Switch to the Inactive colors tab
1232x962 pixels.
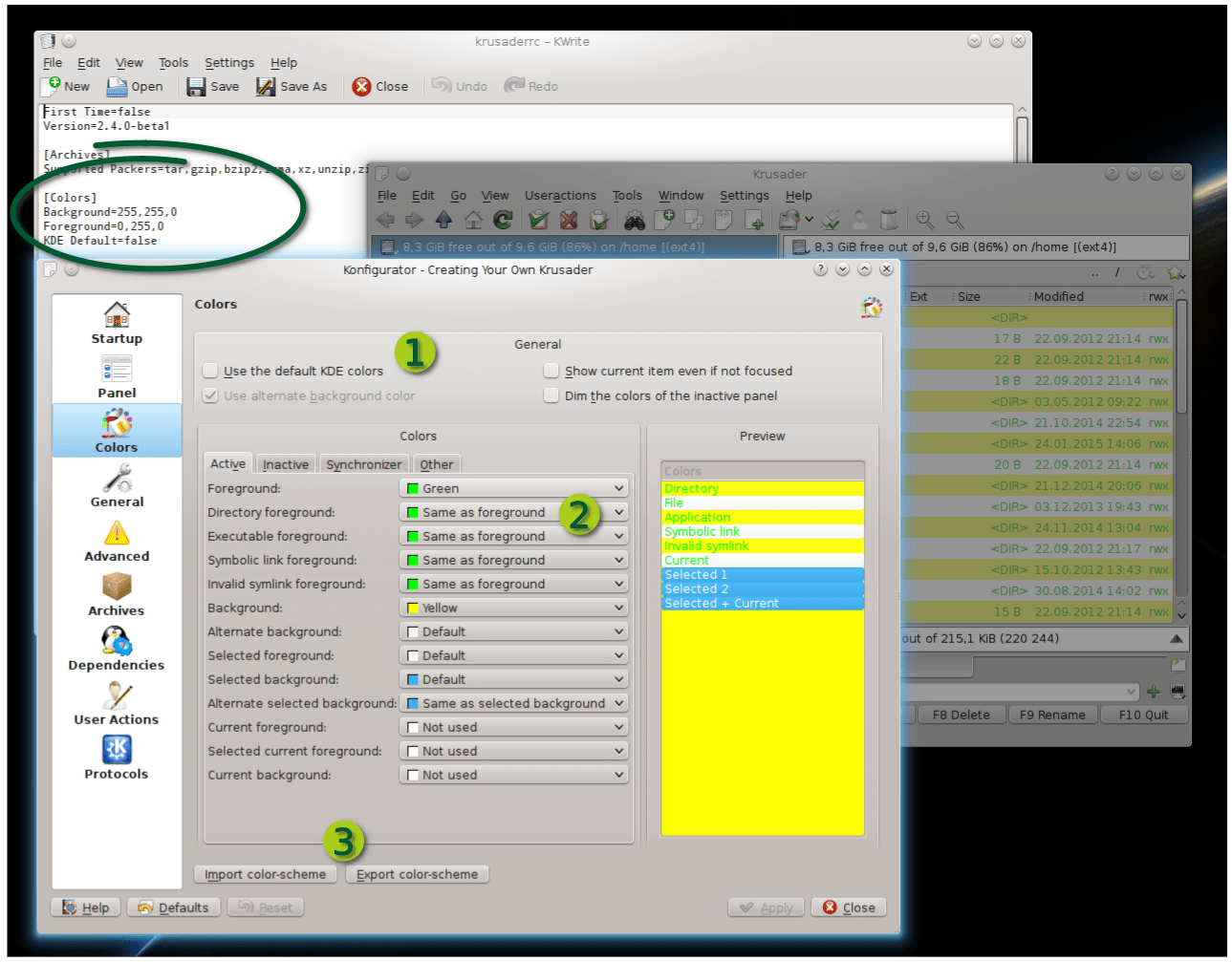286,464
